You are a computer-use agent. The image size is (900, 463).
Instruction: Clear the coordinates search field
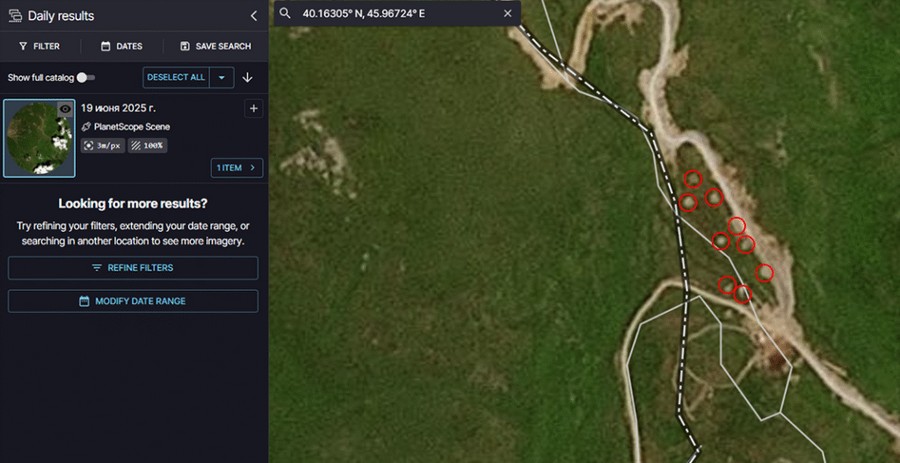(507, 13)
